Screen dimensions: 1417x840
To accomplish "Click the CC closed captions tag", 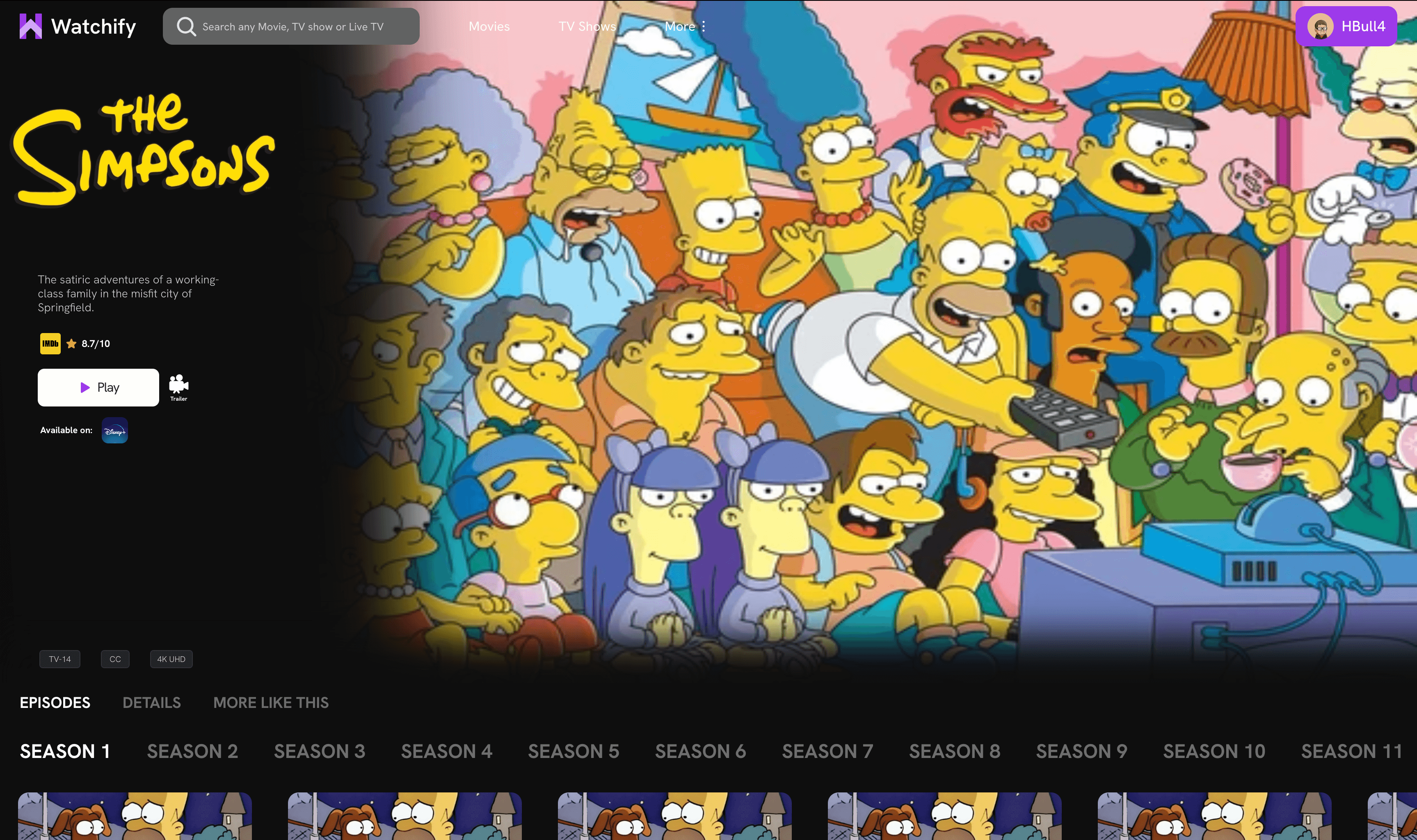I will 115,659.
